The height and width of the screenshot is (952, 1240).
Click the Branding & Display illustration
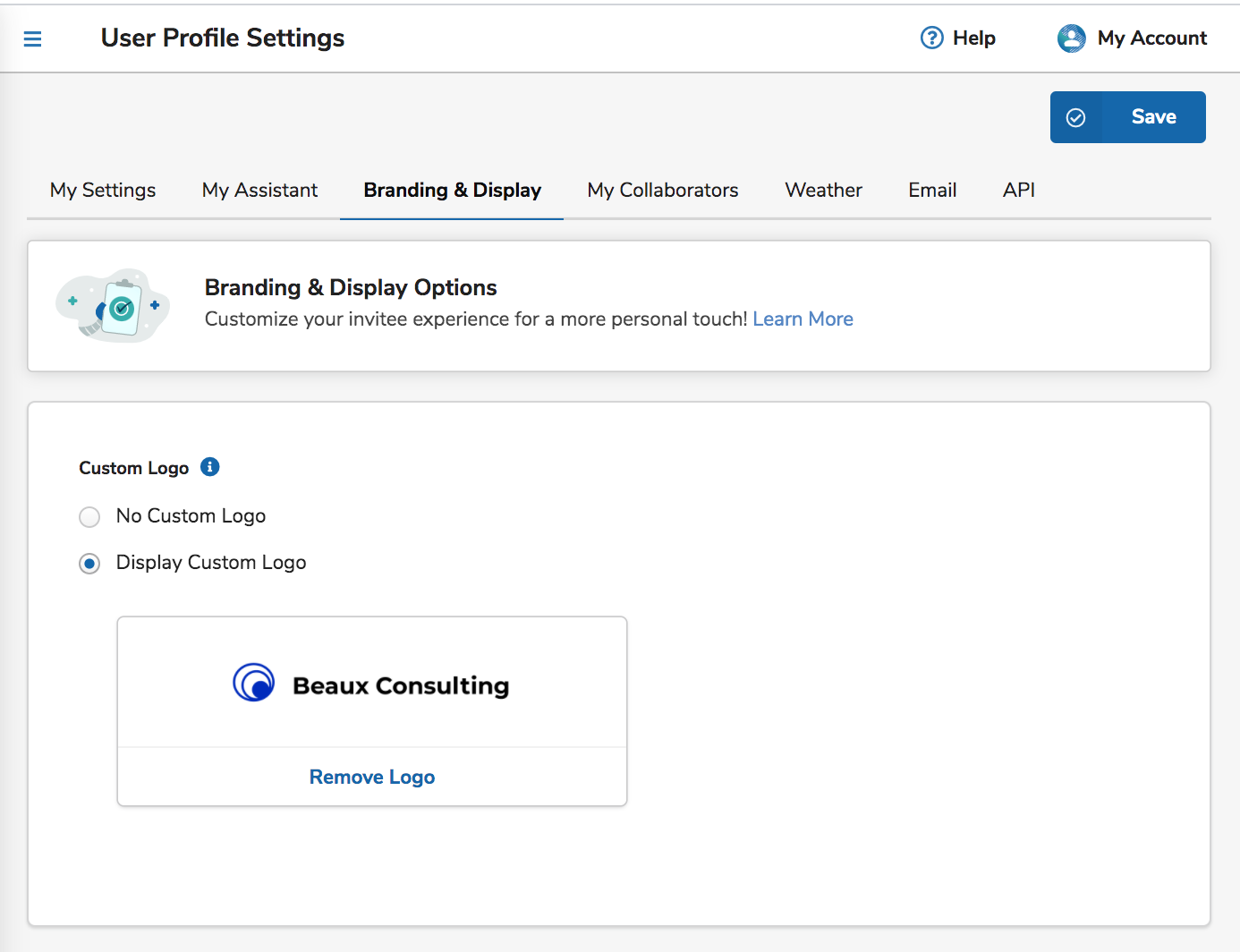tap(114, 306)
